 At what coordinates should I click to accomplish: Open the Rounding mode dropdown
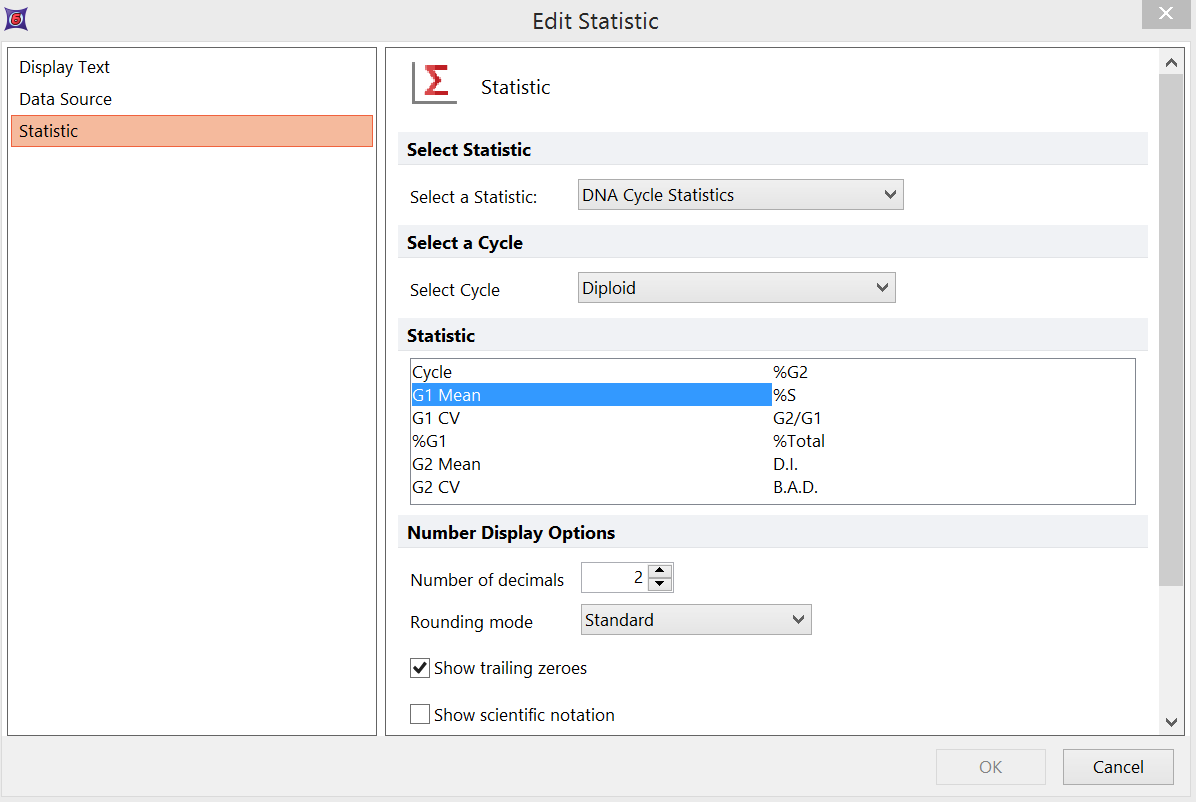tap(695, 620)
